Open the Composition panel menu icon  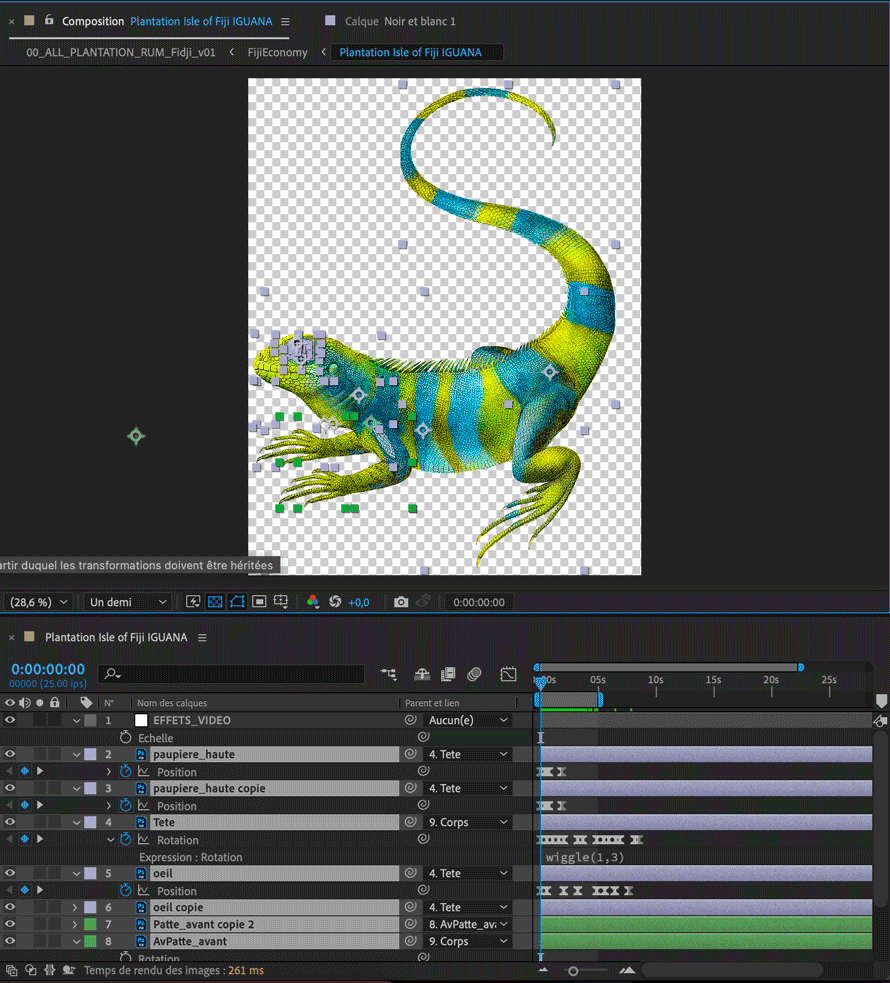[x=285, y=21]
